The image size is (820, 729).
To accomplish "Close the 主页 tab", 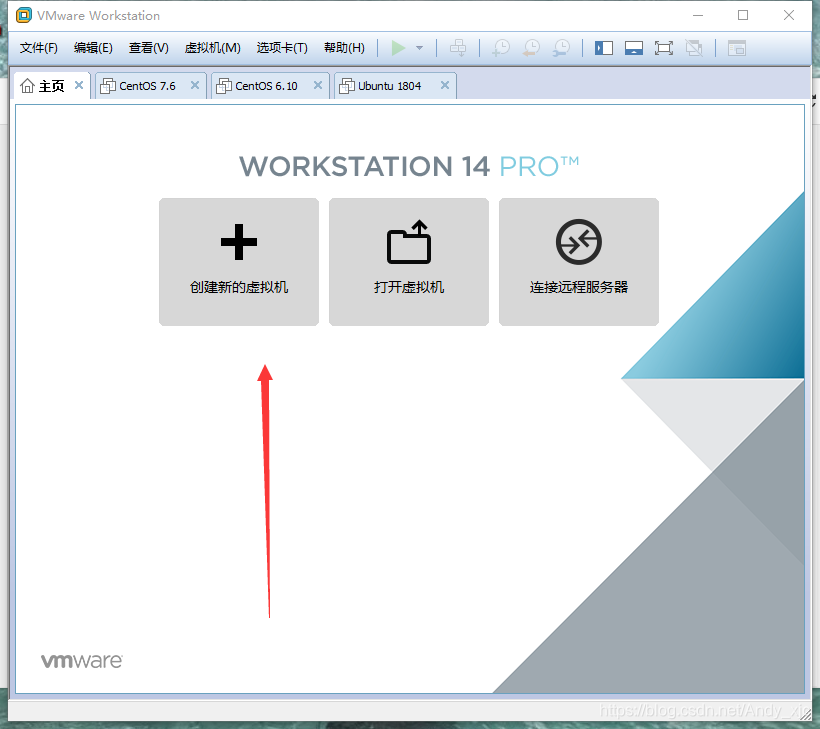I will (79, 85).
